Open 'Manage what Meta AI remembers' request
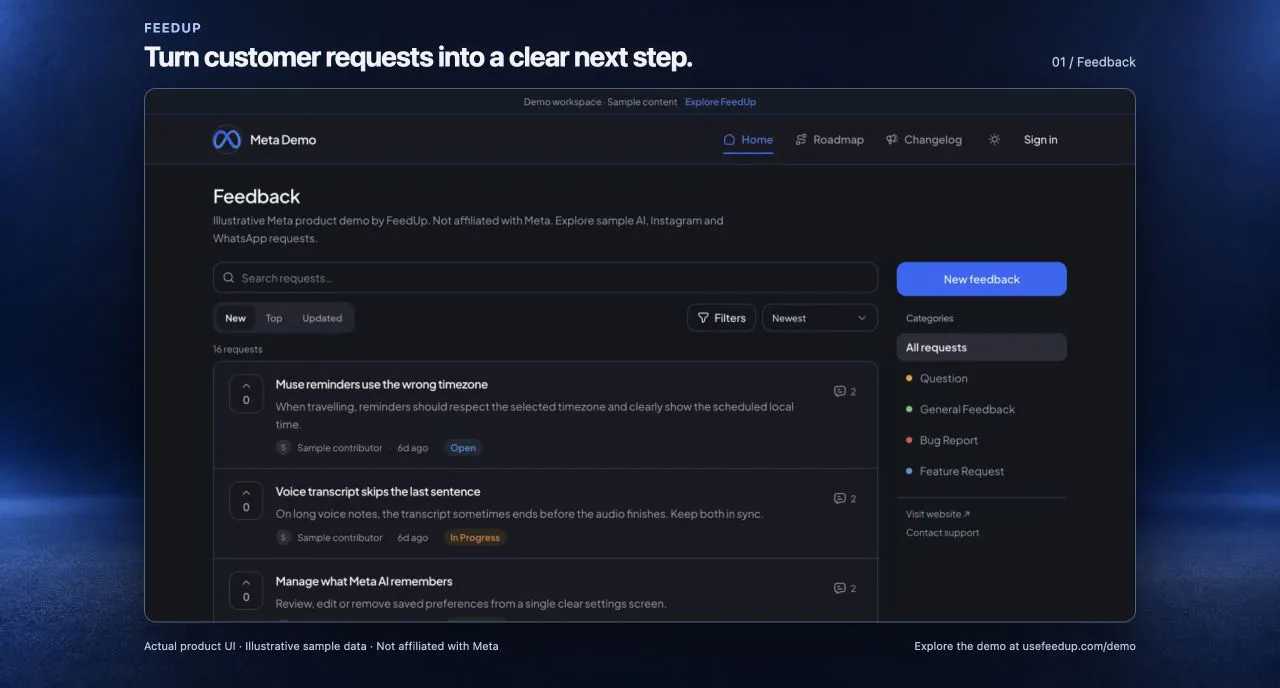 tap(364, 581)
